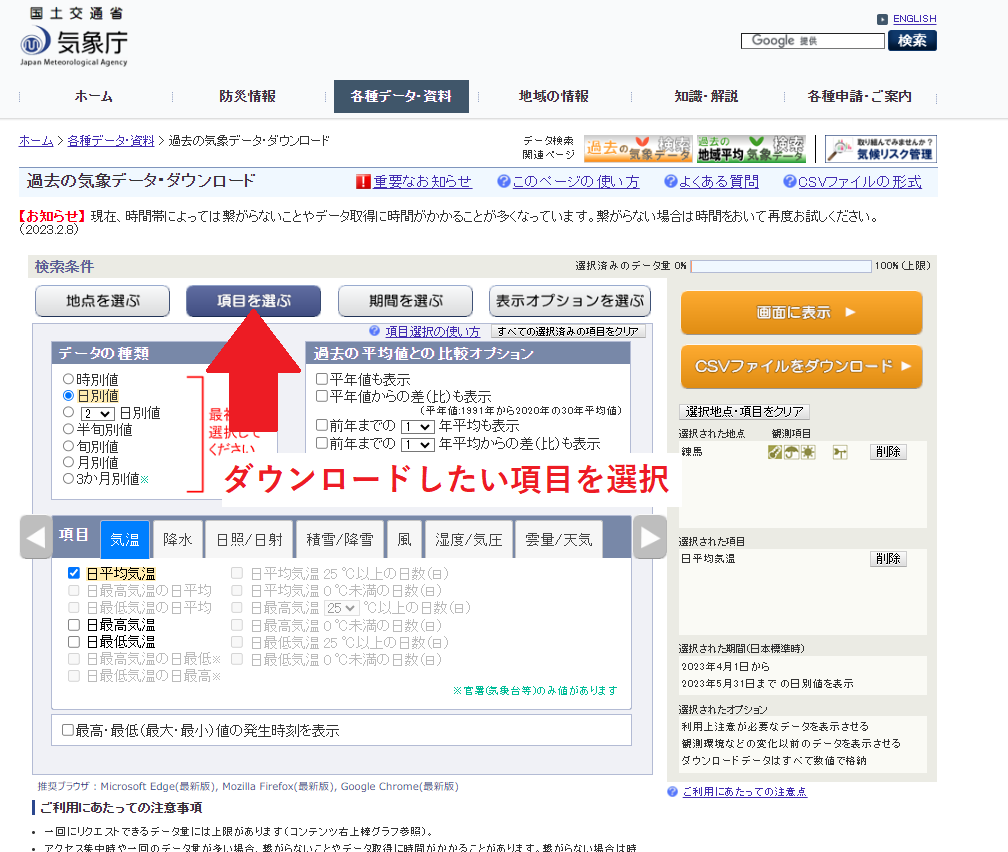
Task: Switch to the 風 tab
Action: (404, 539)
